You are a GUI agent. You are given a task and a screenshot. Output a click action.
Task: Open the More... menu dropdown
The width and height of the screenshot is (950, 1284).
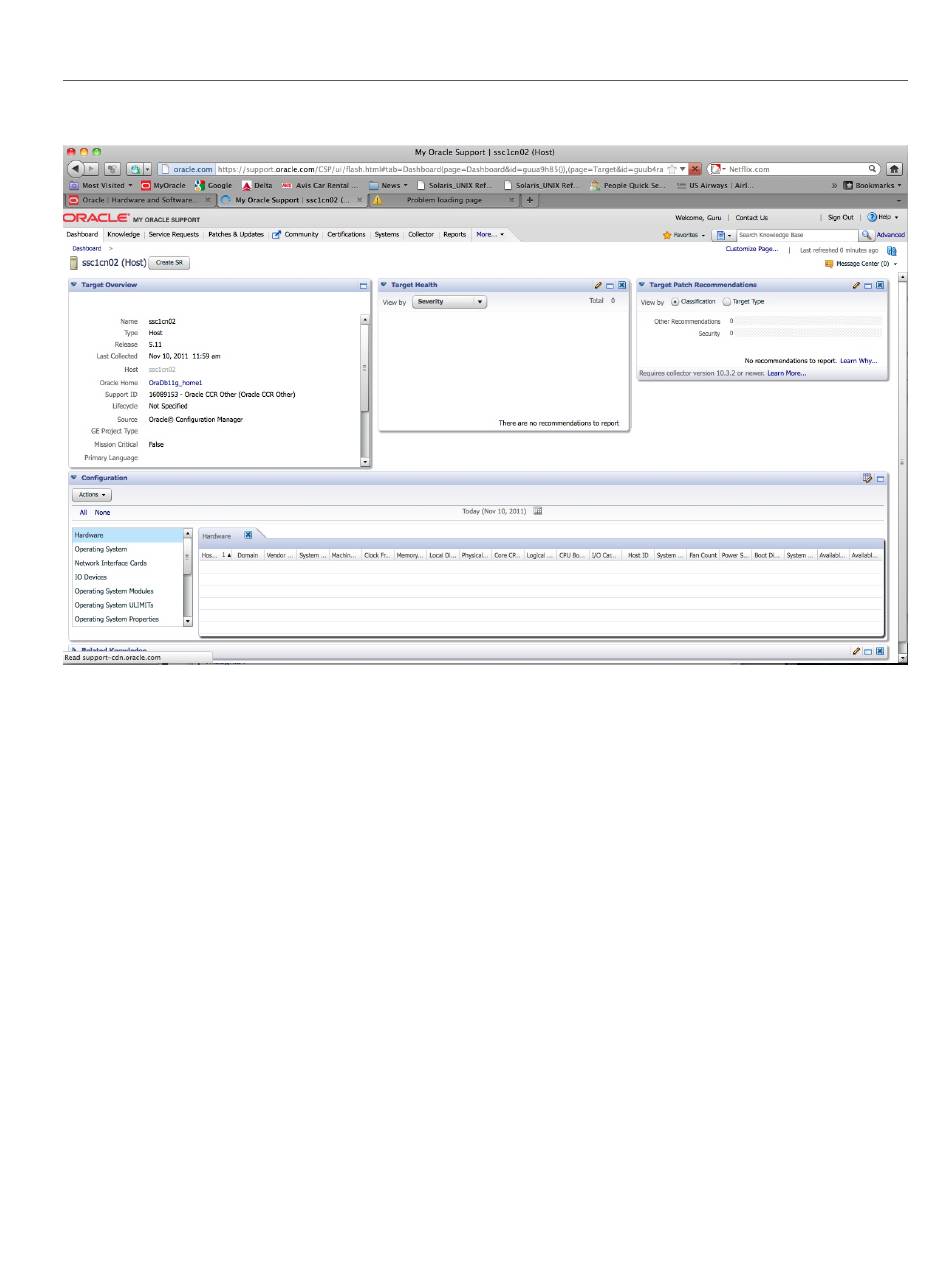[490, 234]
